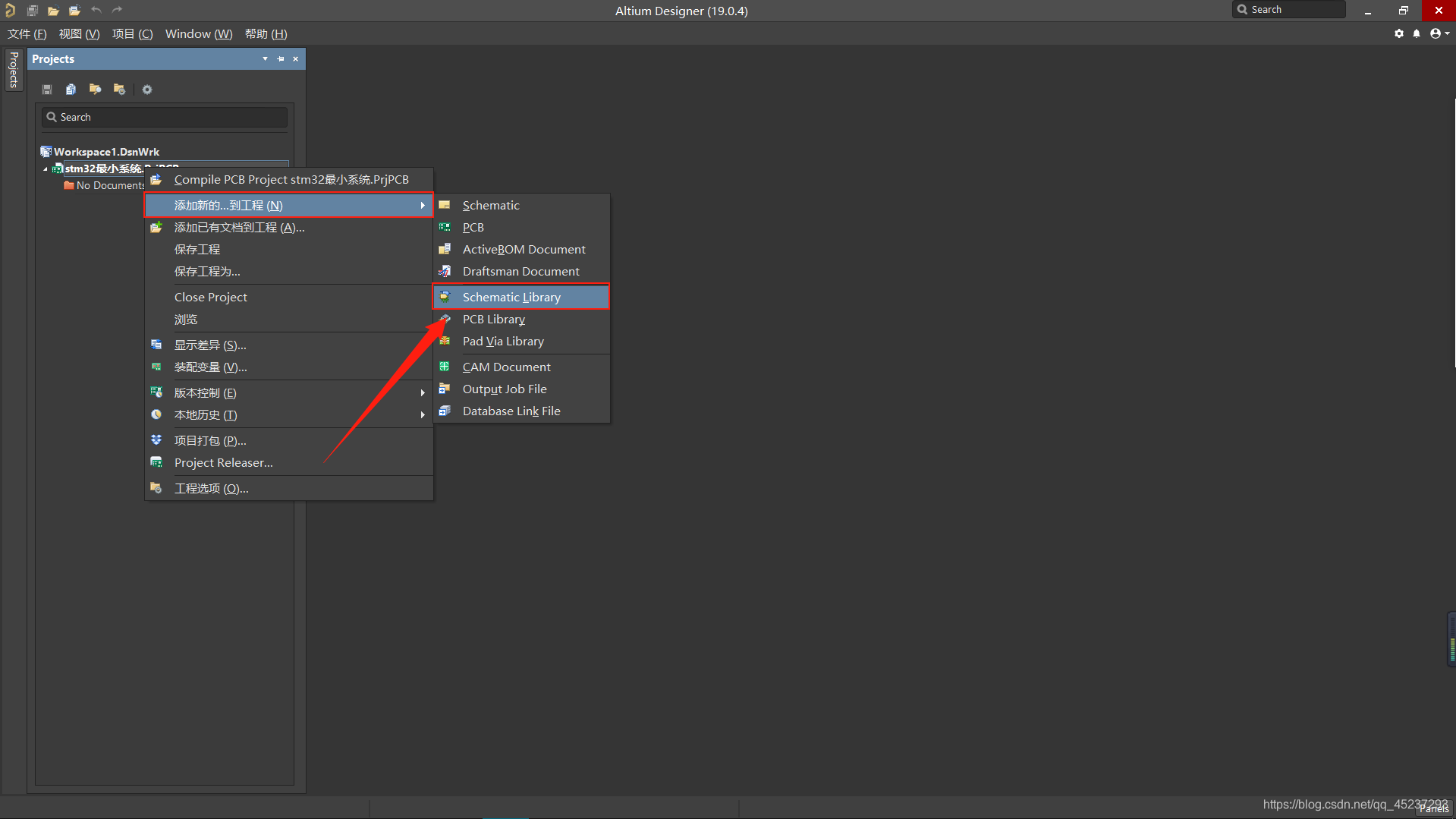Click the notifications bell icon
1456x819 pixels.
click(x=1417, y=33)
